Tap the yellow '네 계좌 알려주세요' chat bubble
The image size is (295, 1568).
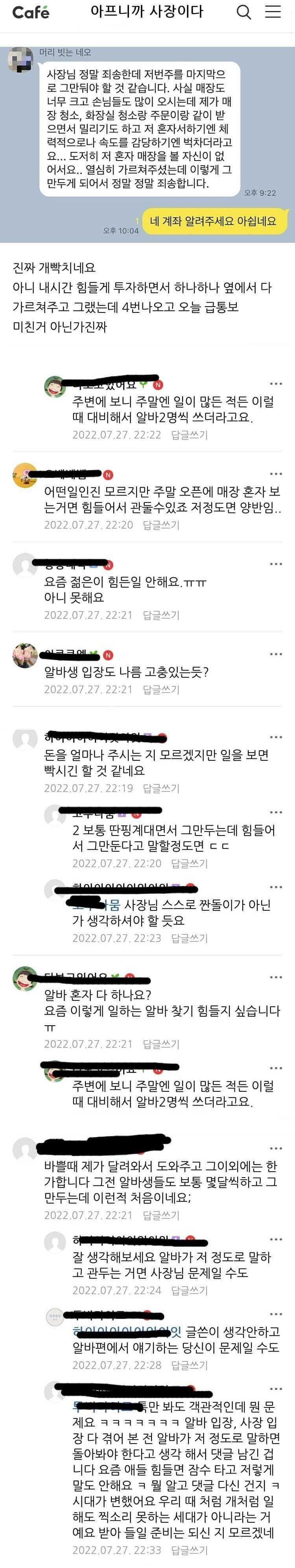point(212,221)
